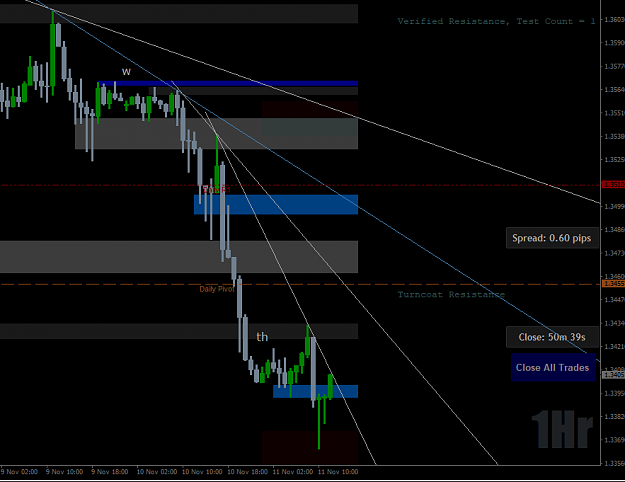Select the Turncoat Resistance label
This screenshot has height=482, width=625.
point(451,295)
